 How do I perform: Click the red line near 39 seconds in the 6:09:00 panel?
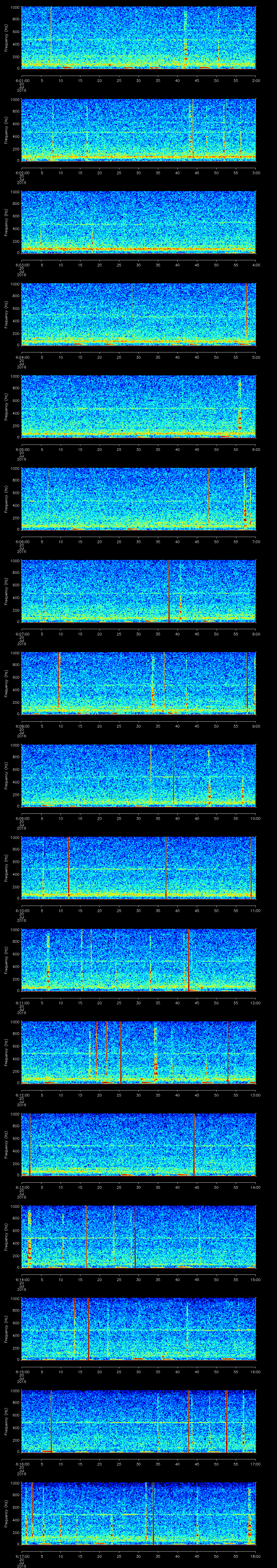click(173, 774)
